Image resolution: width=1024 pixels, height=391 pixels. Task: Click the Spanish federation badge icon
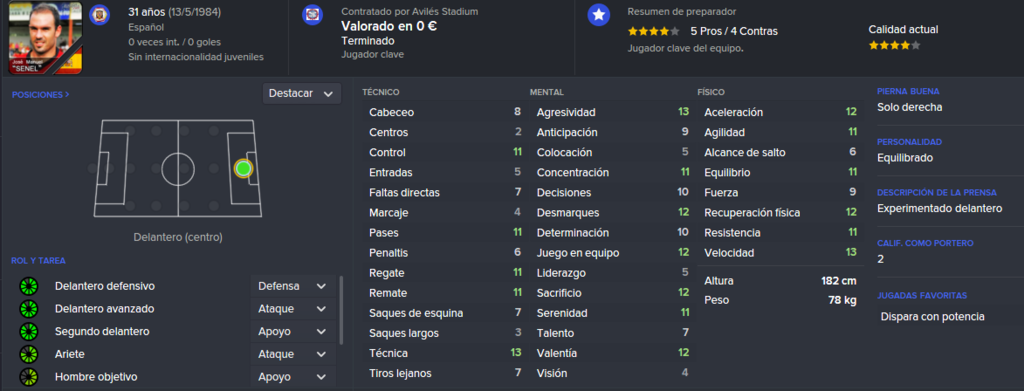[99, 13]
